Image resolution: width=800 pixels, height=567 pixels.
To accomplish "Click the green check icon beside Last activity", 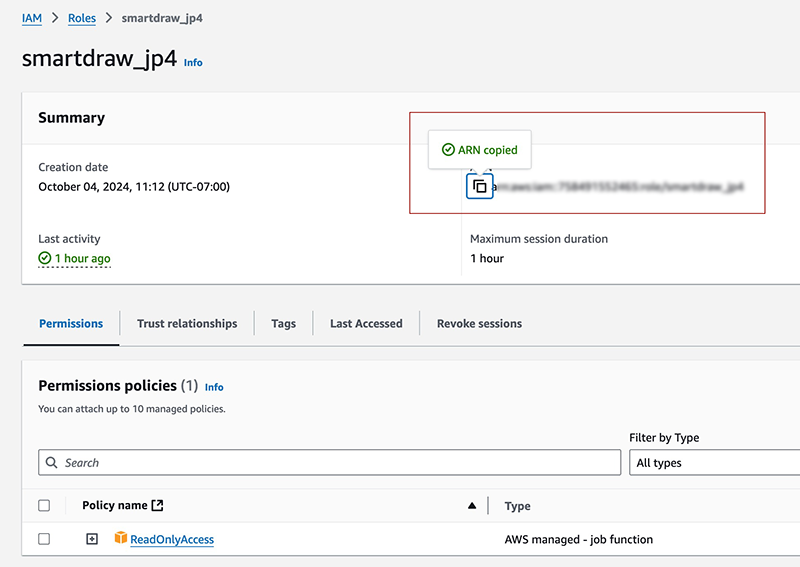I will coord(44,258).
